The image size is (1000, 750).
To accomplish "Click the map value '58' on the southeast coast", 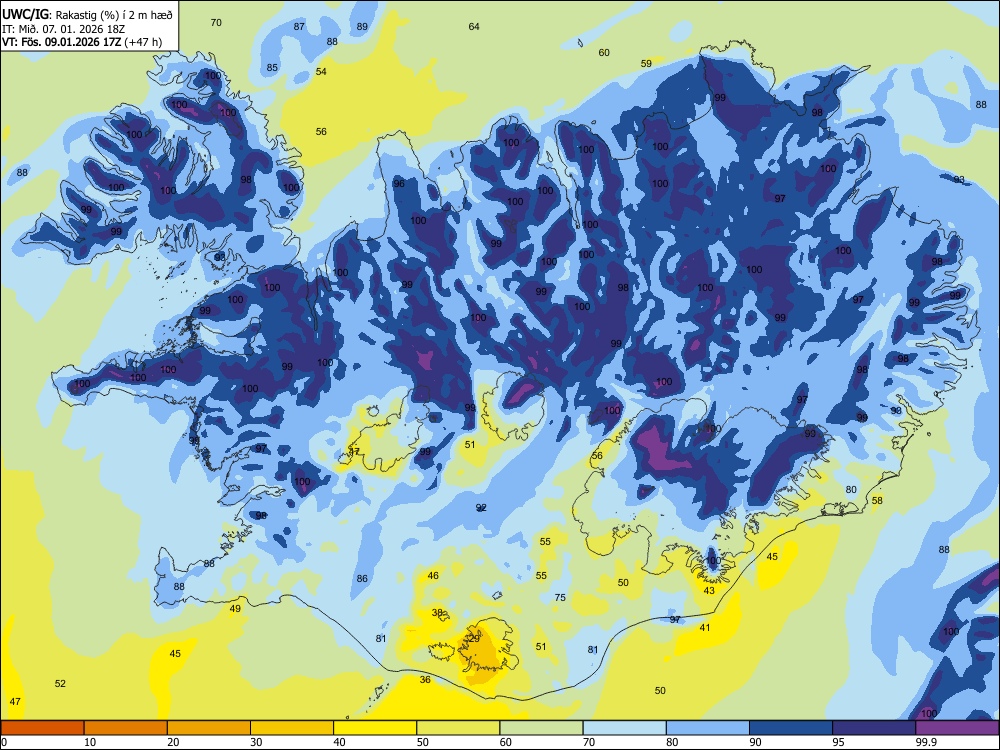I will point(878,501).
